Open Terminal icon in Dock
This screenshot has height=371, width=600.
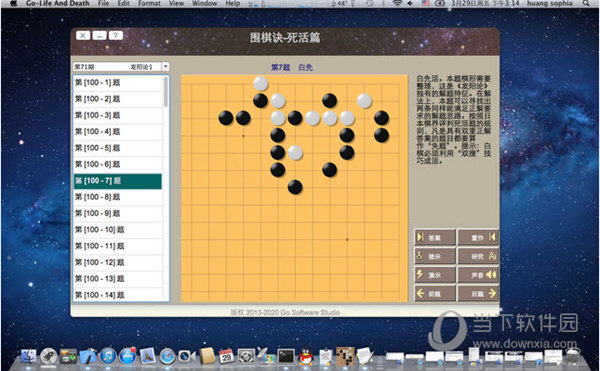(x=286, y=356)
